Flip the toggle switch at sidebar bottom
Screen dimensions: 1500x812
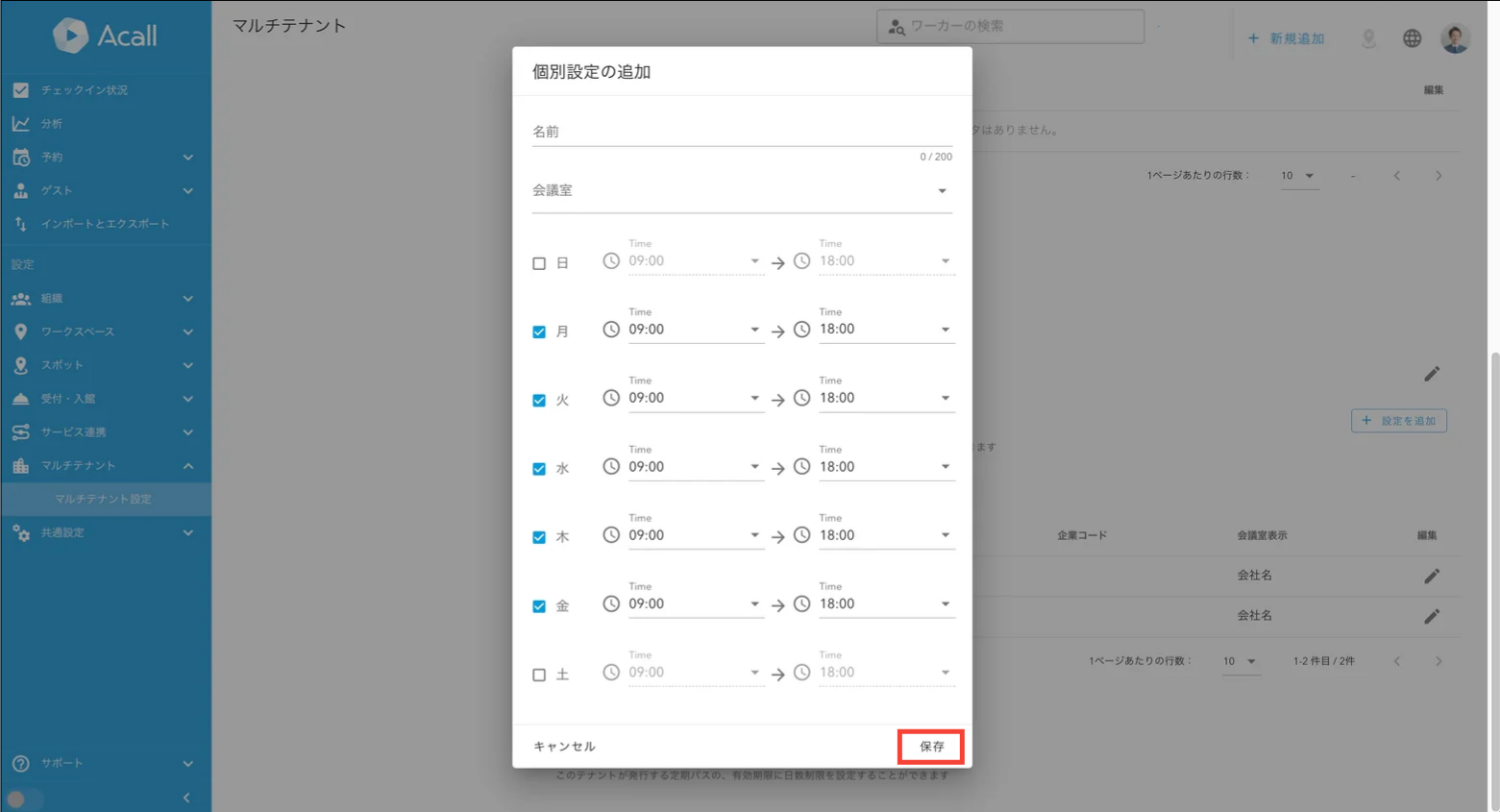coord(24,799)
